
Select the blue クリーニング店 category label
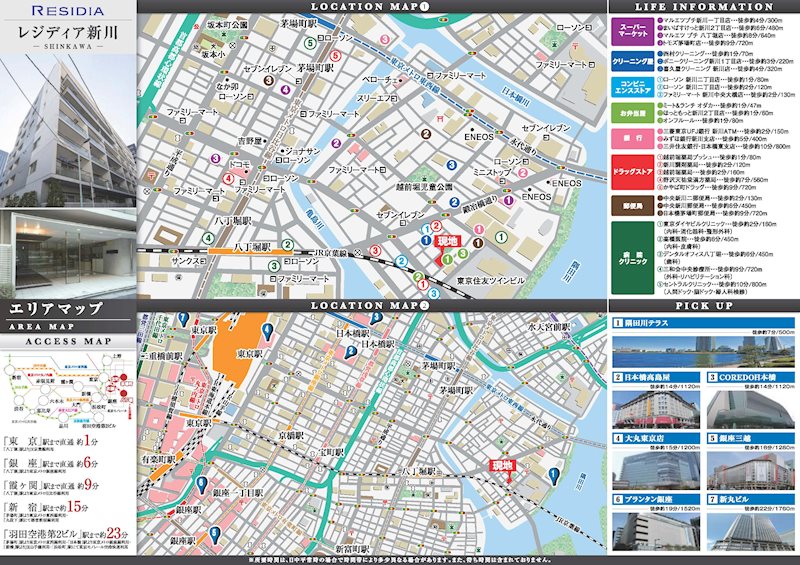tap(632, 61)
